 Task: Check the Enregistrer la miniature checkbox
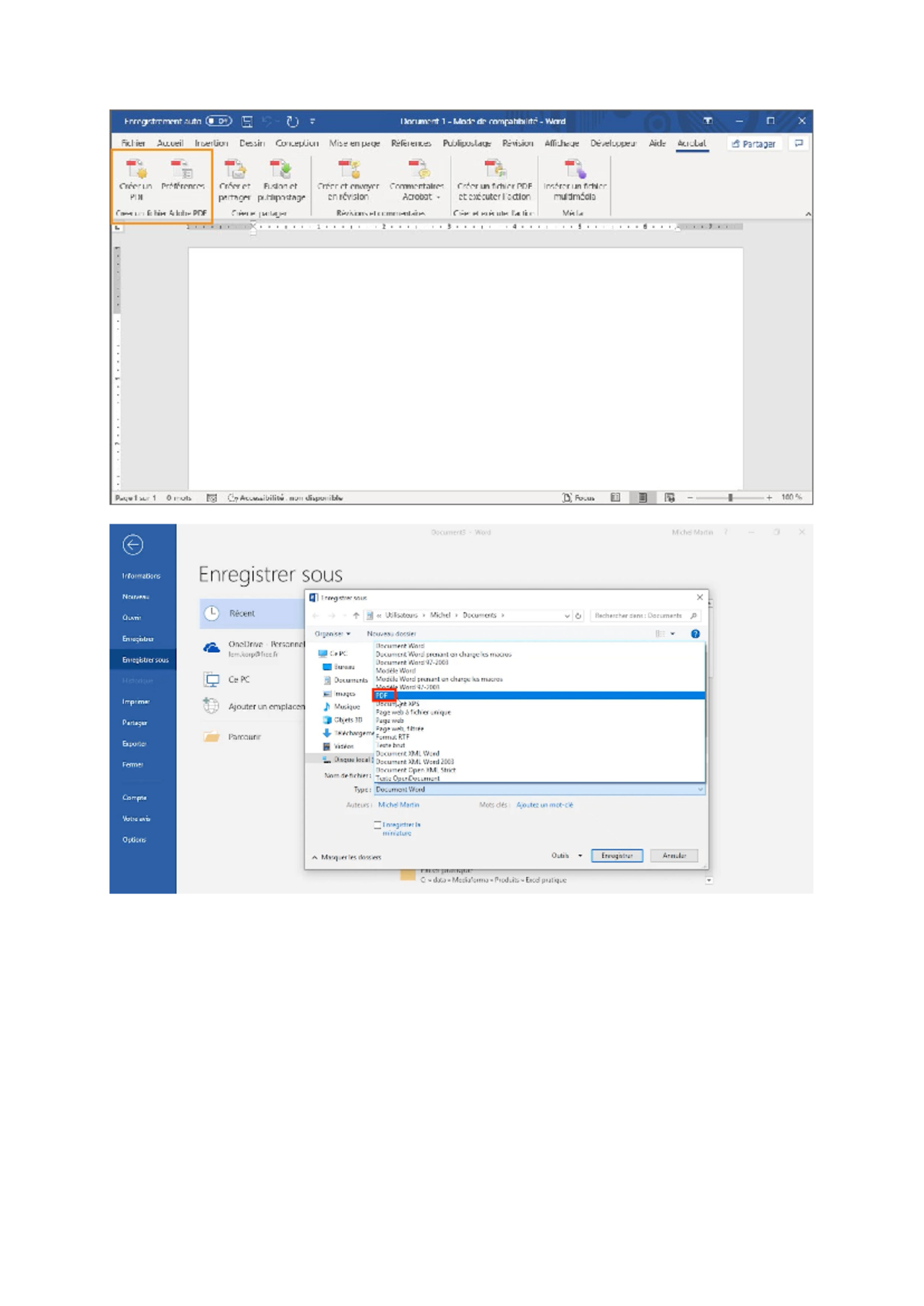[377, 825]
